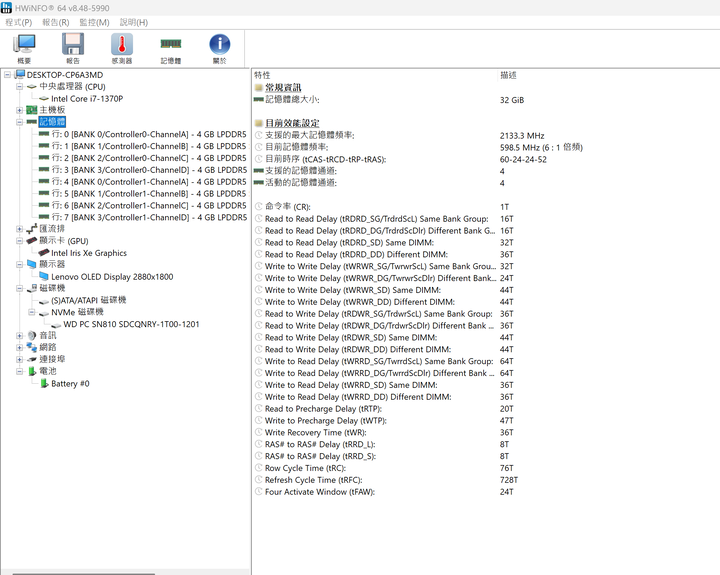Open the 程式(P) menu

(19, 22)
